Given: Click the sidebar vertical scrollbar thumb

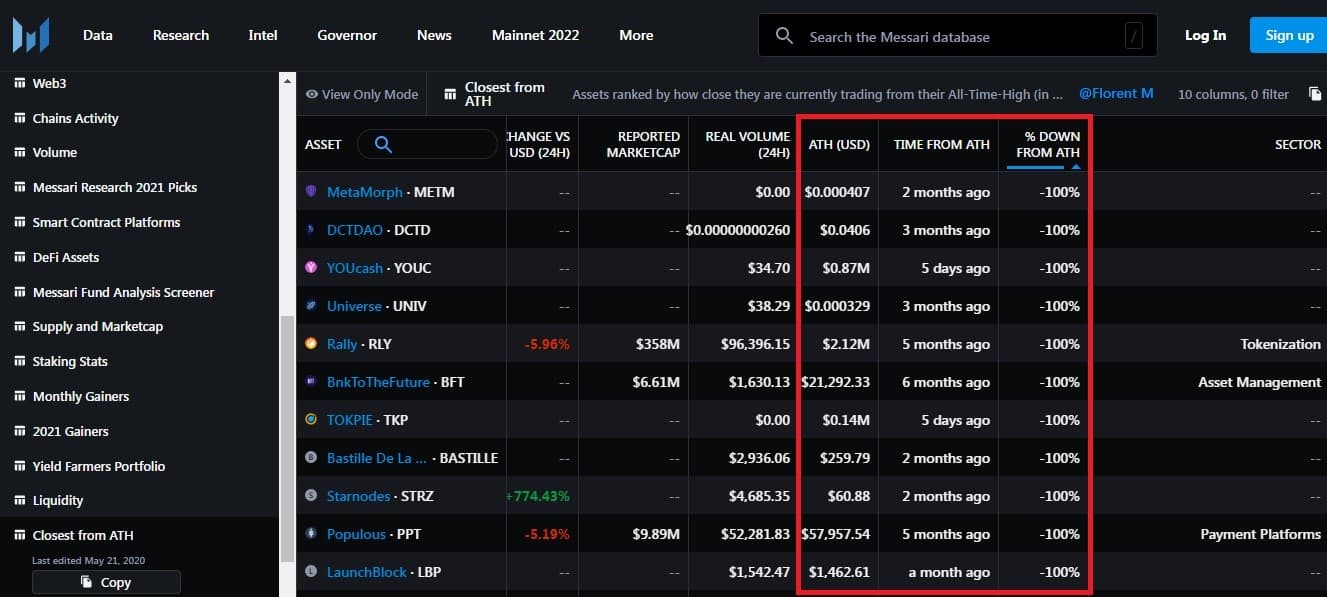Looking at the screenshot, I should pos(287,437).
